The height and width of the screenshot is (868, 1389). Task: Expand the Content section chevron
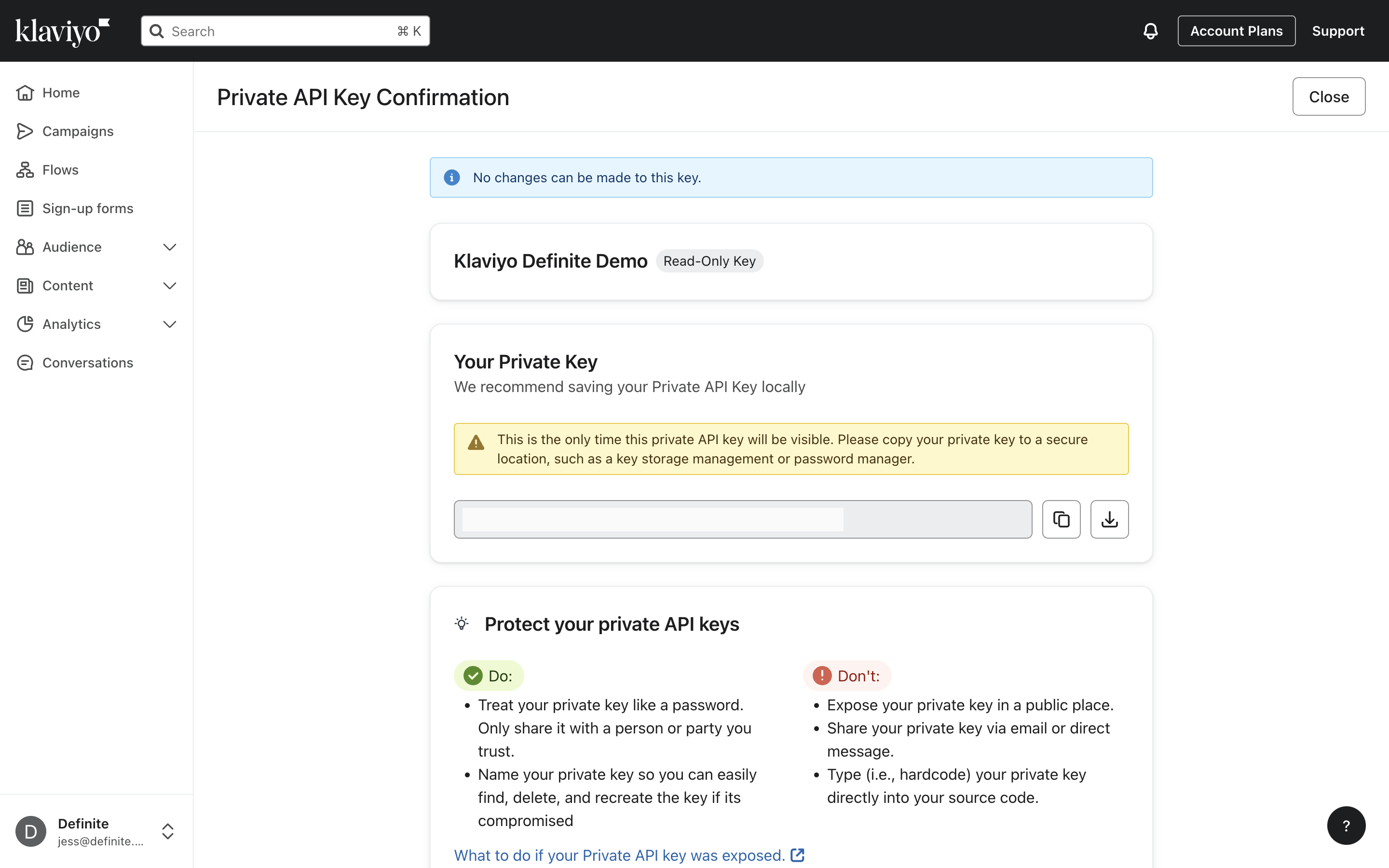pyautogui.click(x=169, y=286)
